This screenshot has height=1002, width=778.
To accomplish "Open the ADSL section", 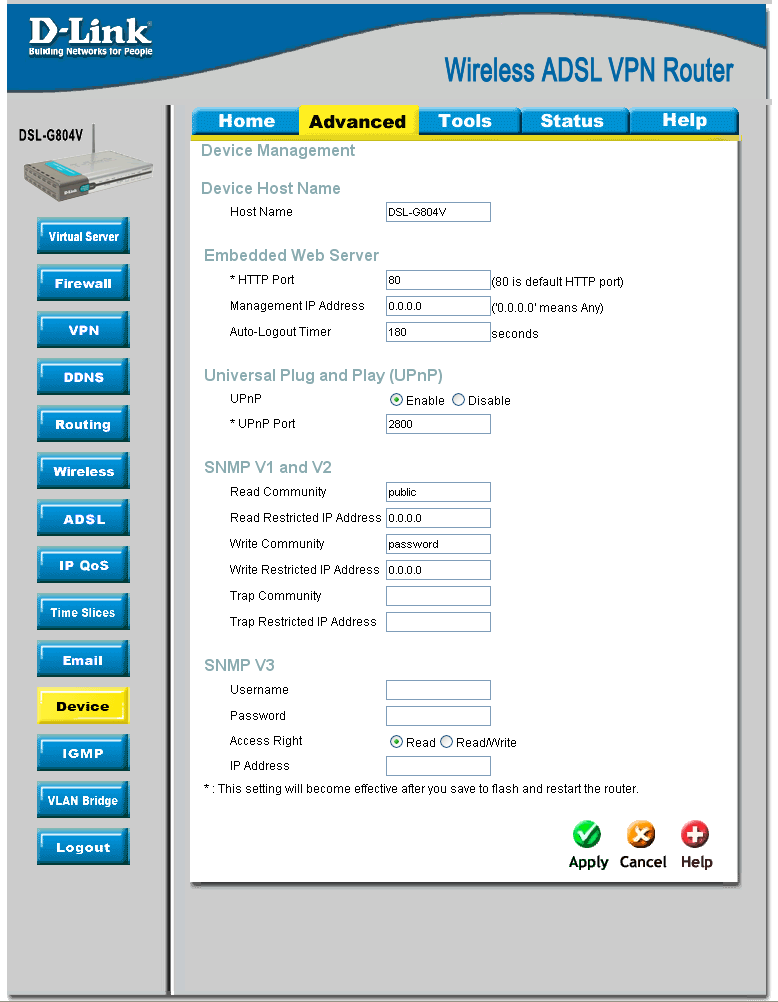I will (x=83, y=518).
